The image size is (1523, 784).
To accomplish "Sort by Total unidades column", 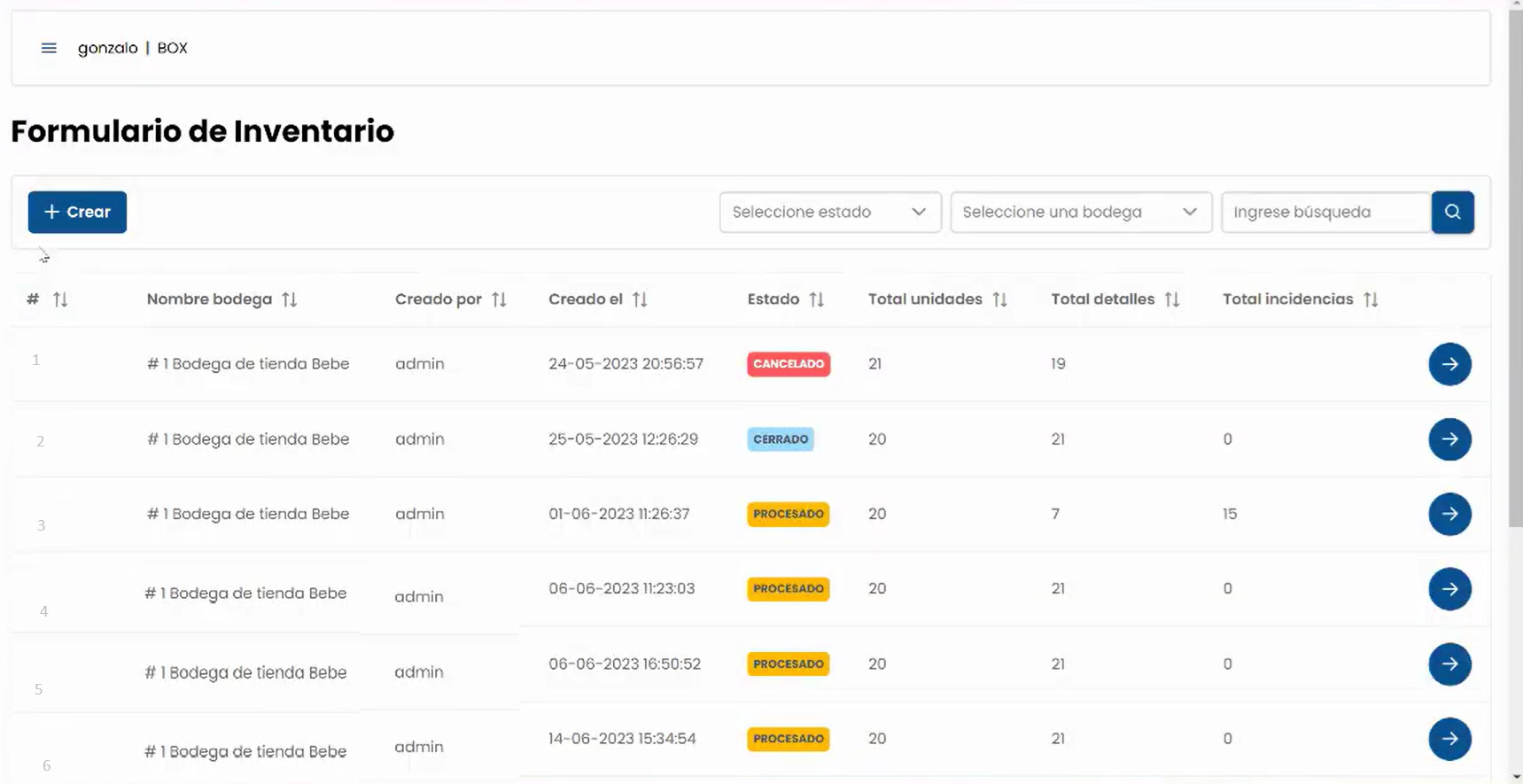I will point(999,299).
